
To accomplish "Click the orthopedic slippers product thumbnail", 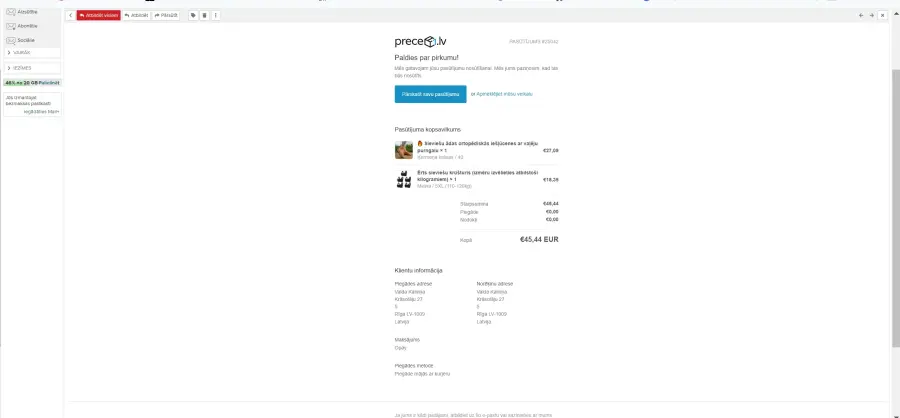I will (x=404, y=150).
